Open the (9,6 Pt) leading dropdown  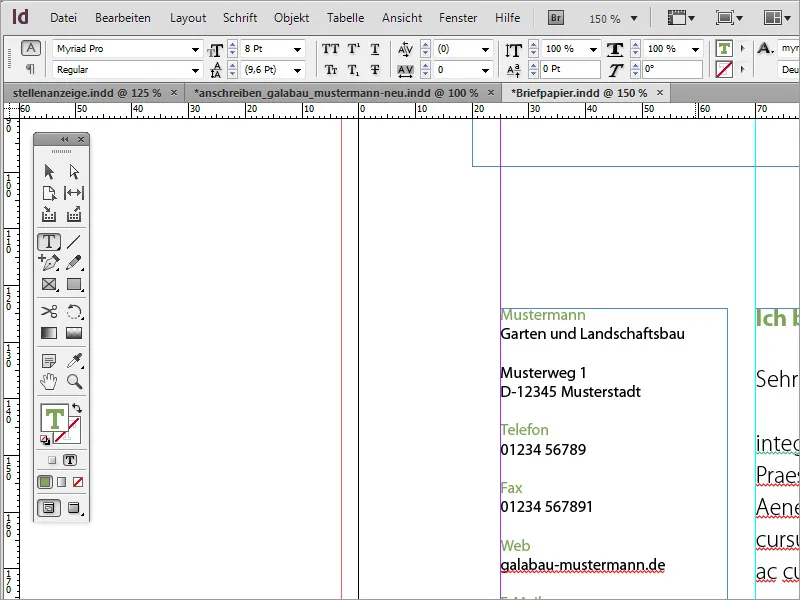[x=297, y=70]
